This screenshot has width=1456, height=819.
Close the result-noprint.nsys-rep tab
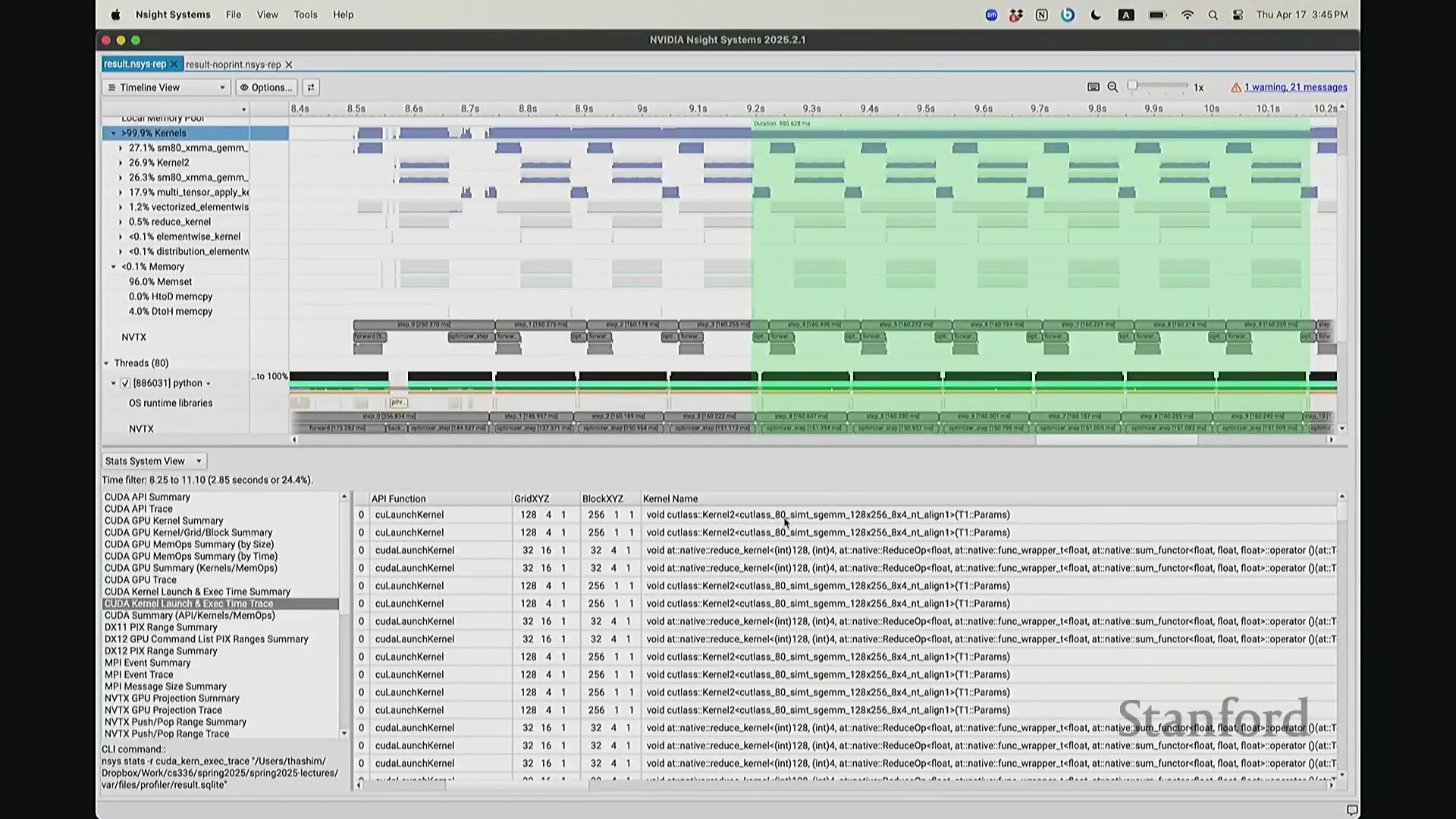(x=289, y=65)
